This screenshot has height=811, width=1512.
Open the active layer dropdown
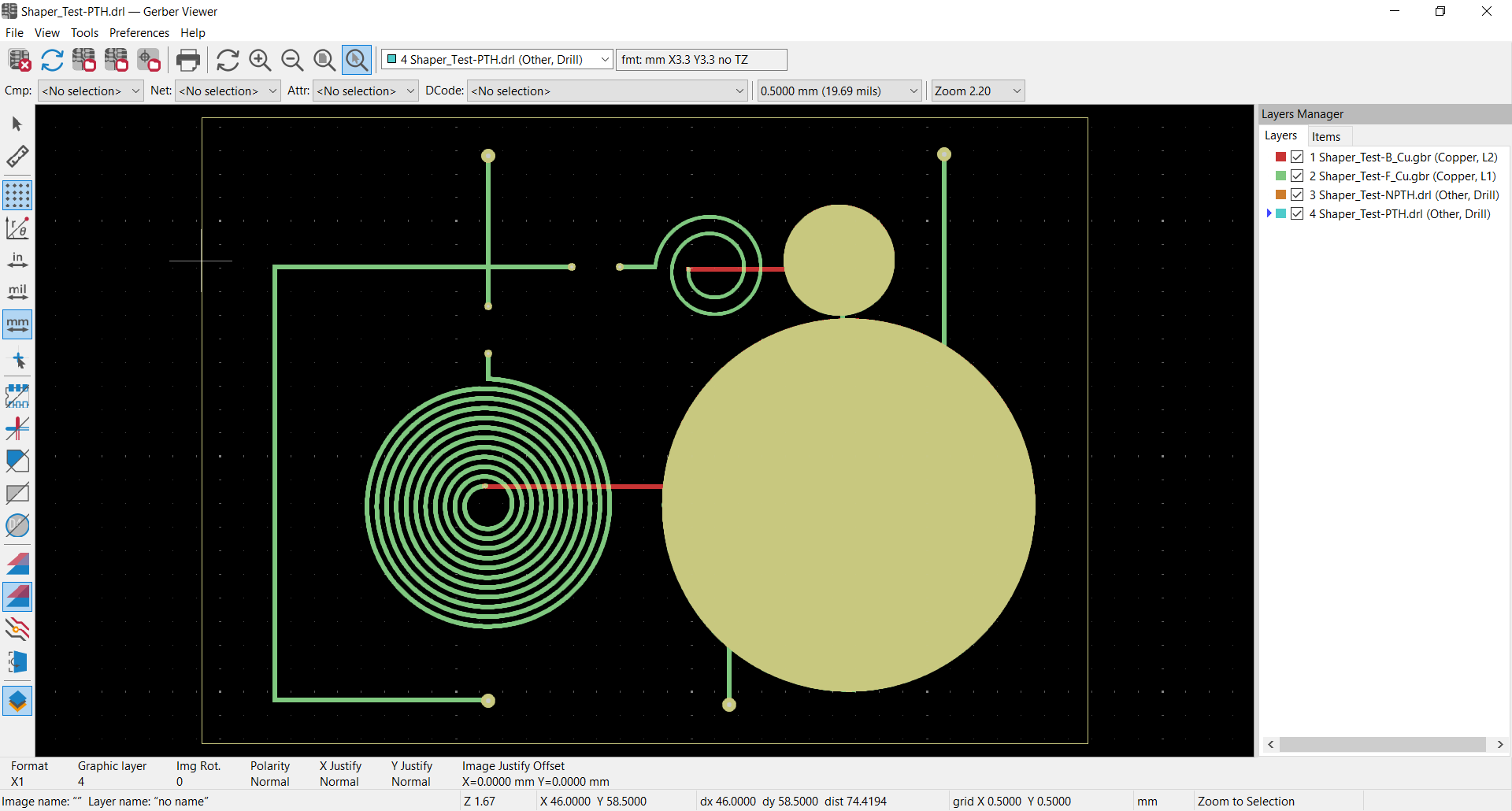(497, 60)
